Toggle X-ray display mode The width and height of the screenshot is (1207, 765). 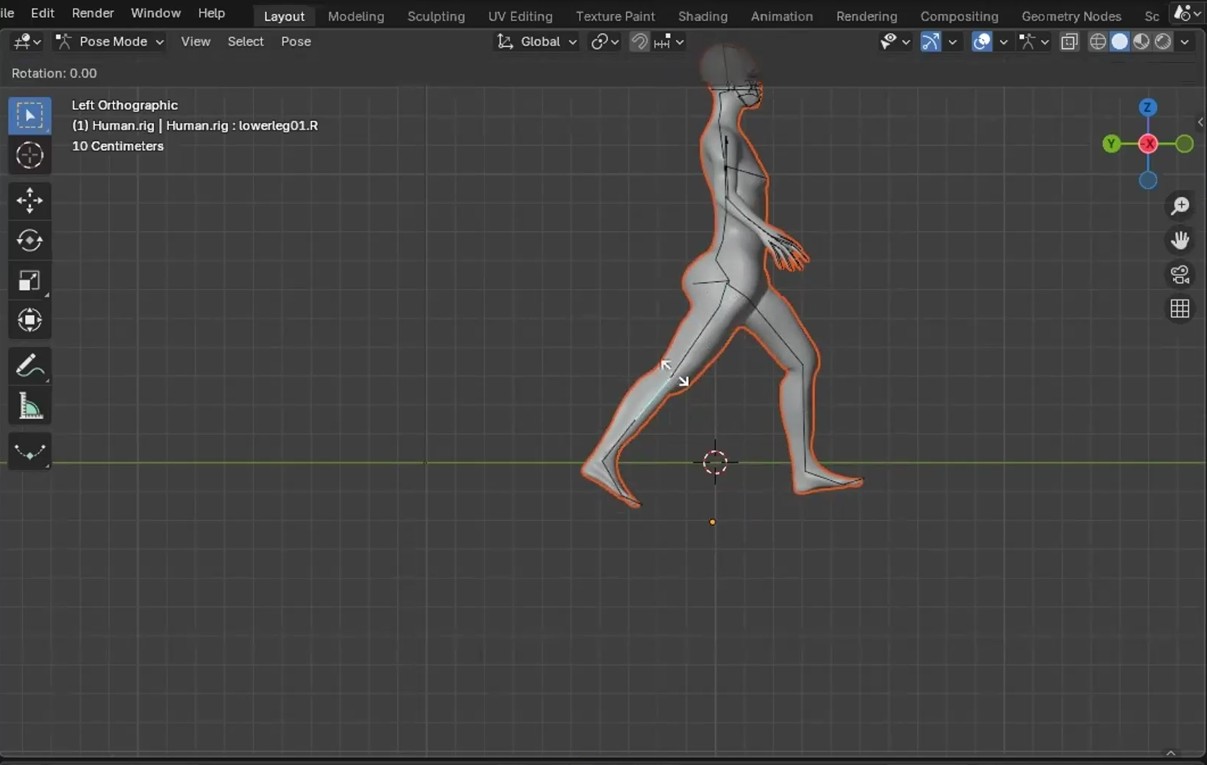click(1069, 42)
